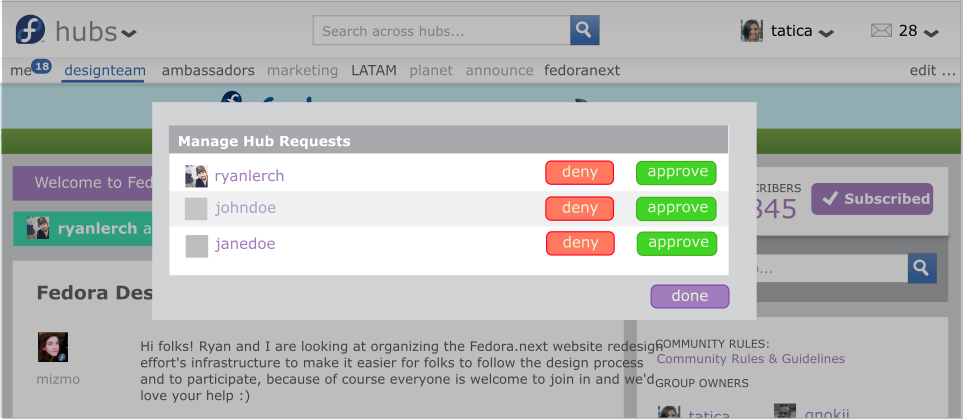
Task: Click the 18 notification badge
Action: [41, 66]
